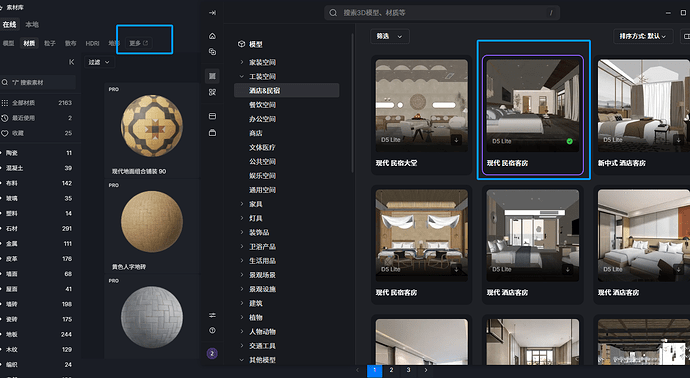690x378 pixels.
Task: Open the 现代 民宿大堂 model card
Action: coord(422,115)
